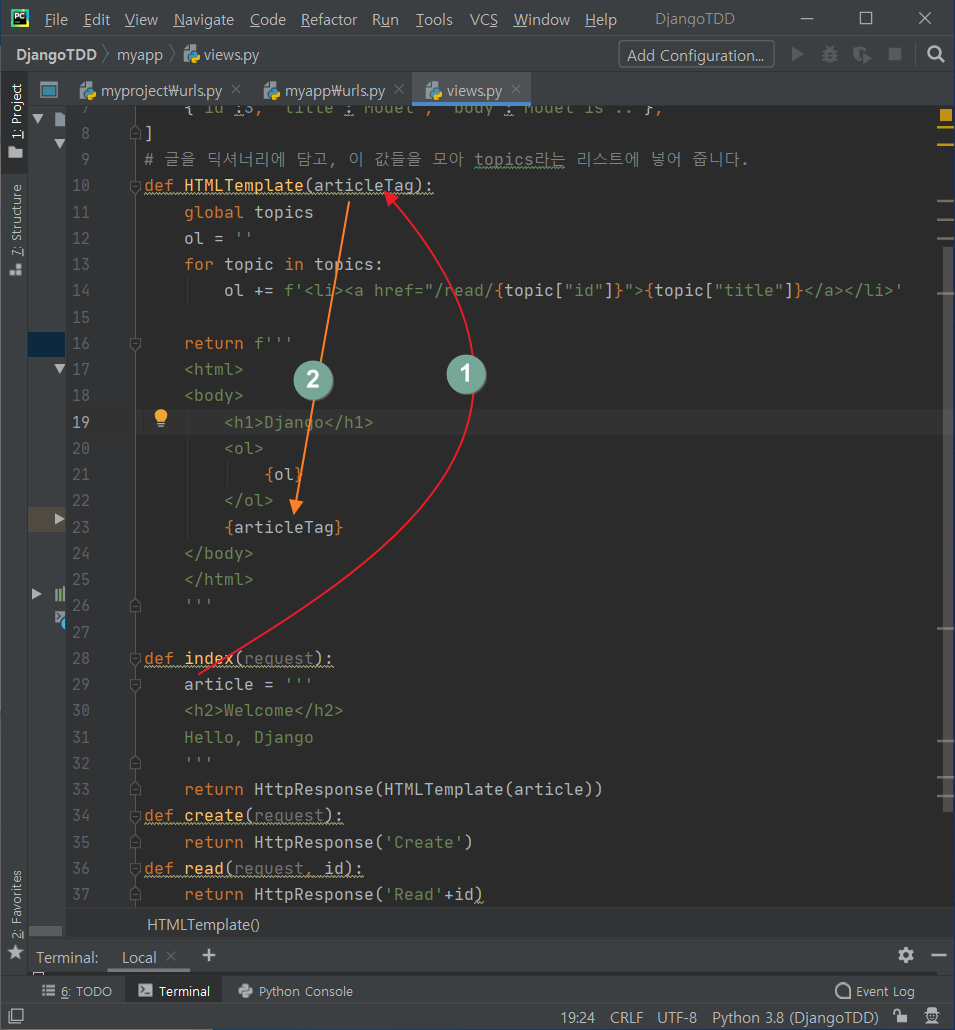
Task: Click Run with Coverage icon
Action: coord(862,54)
